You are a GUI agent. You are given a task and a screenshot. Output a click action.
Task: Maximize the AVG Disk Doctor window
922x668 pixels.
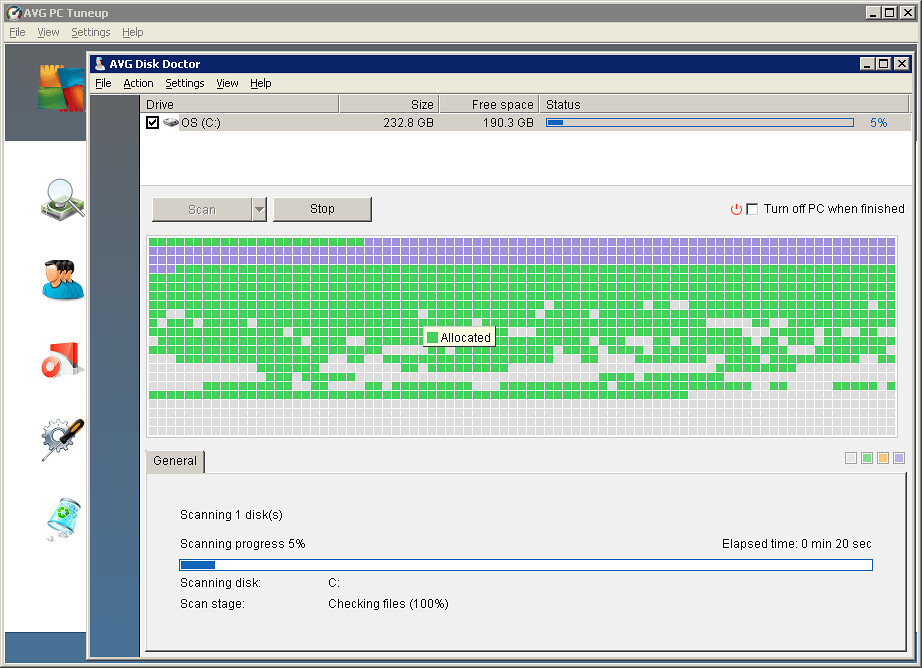pos(884,64)
